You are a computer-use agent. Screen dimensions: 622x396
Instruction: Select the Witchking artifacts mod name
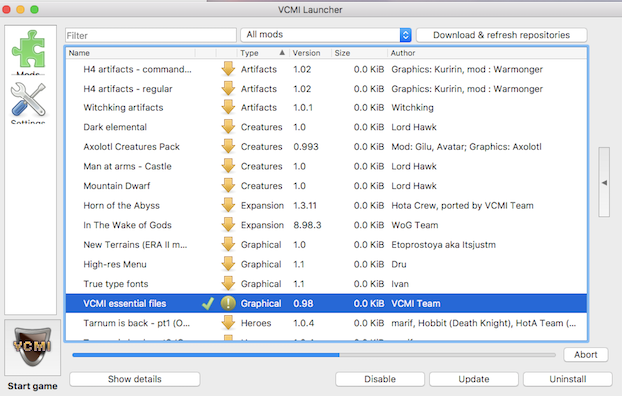click(123, 108)
